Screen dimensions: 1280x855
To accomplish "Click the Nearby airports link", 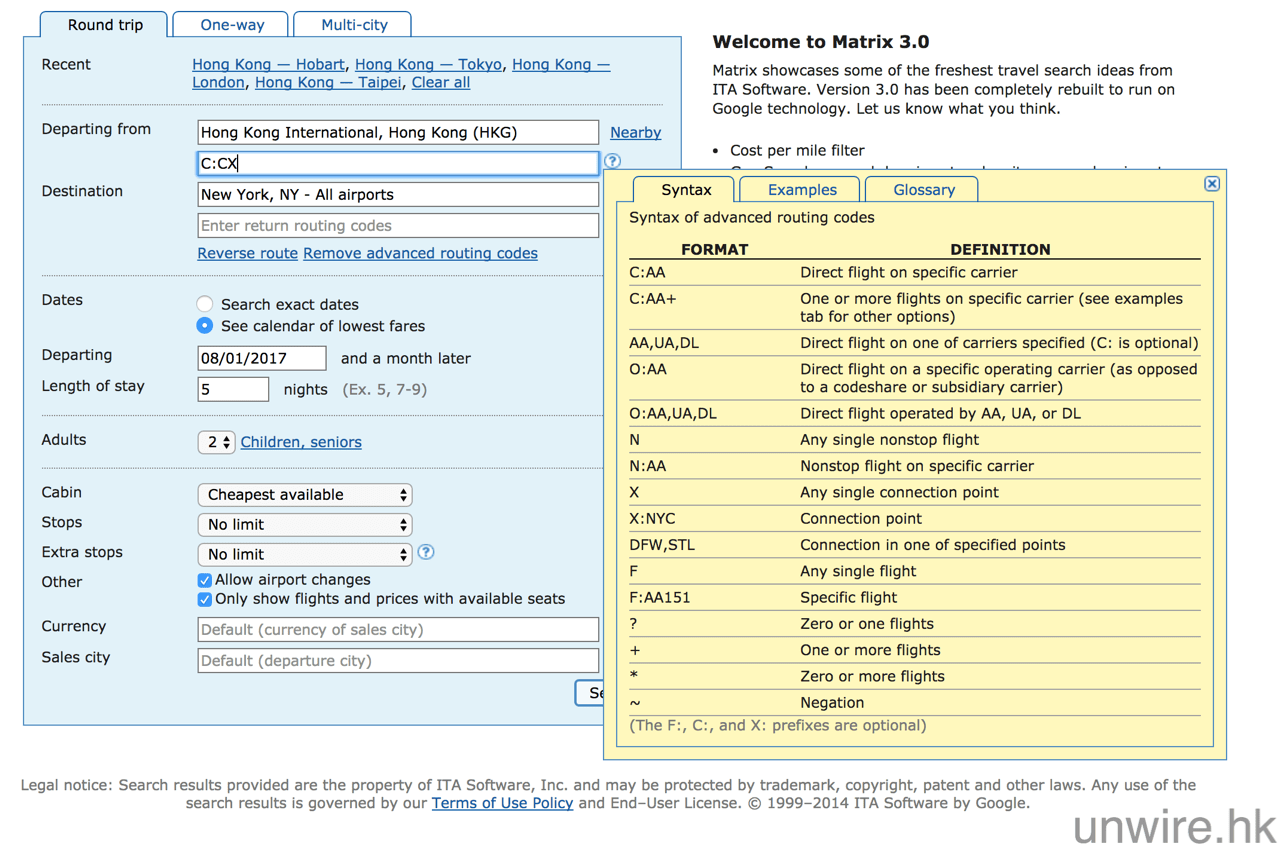I will [x=635, y=132].
